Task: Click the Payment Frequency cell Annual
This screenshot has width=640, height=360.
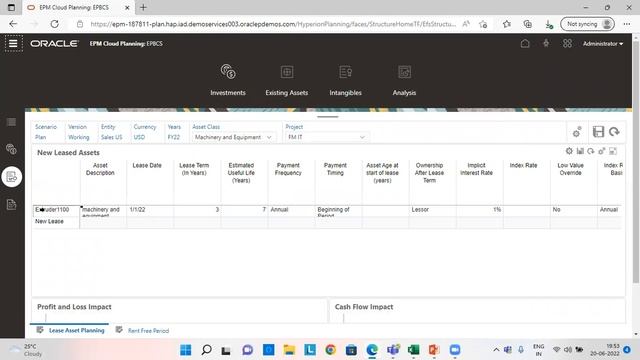Action: [291, 210]
